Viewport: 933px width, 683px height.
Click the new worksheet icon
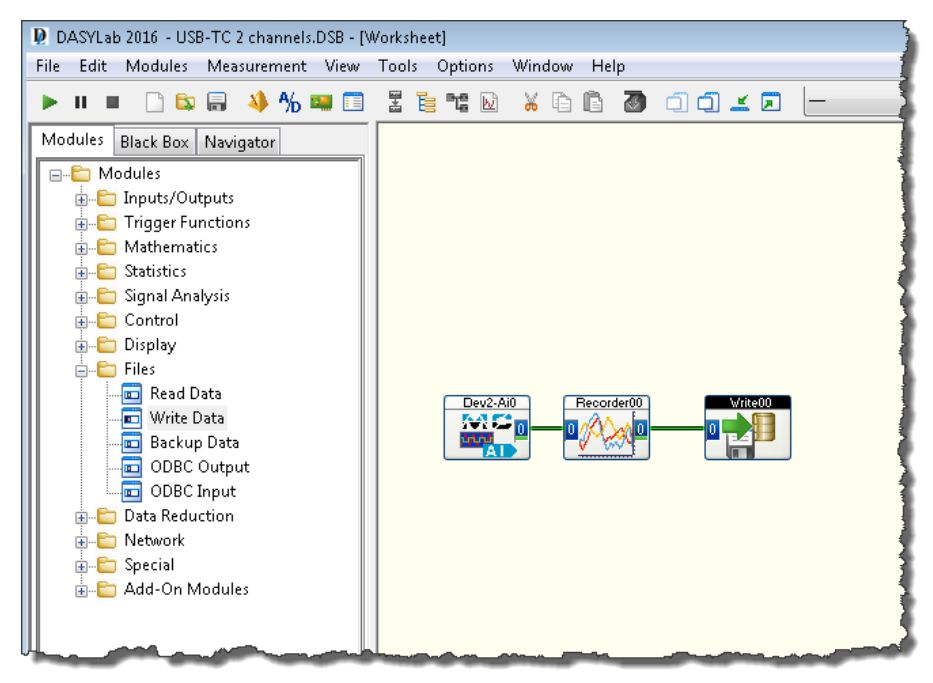point(156,102)
